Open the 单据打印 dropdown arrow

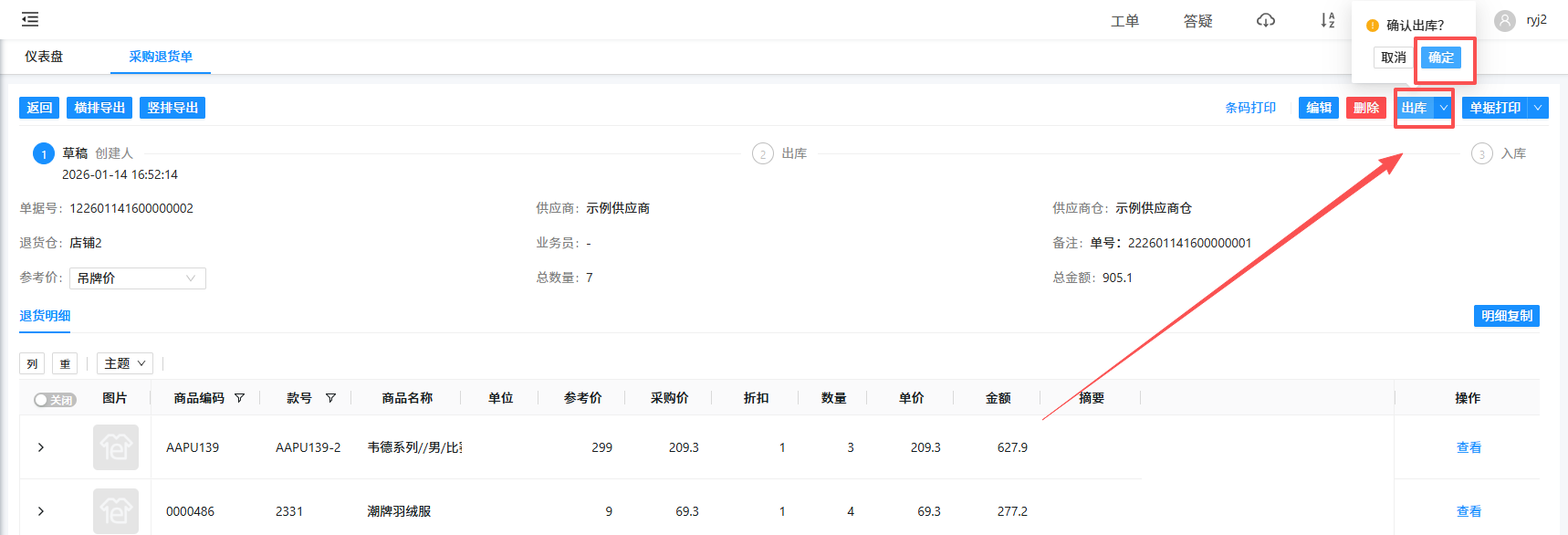[x=1538, y=108]
